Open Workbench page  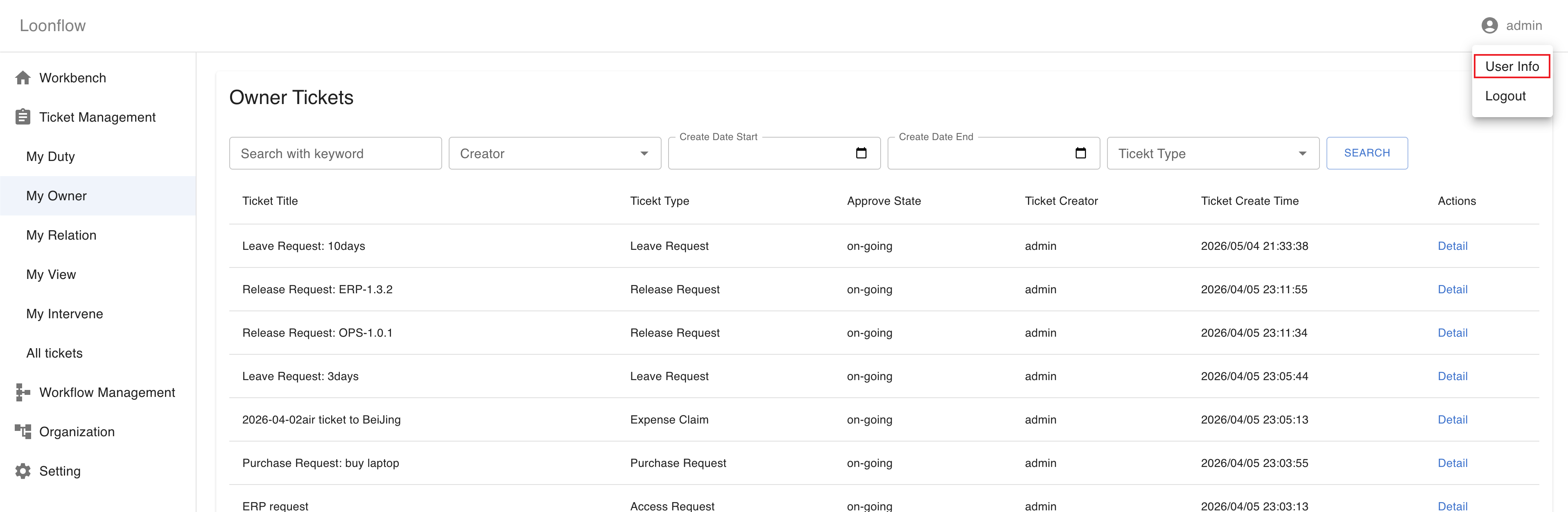(98, 78)
